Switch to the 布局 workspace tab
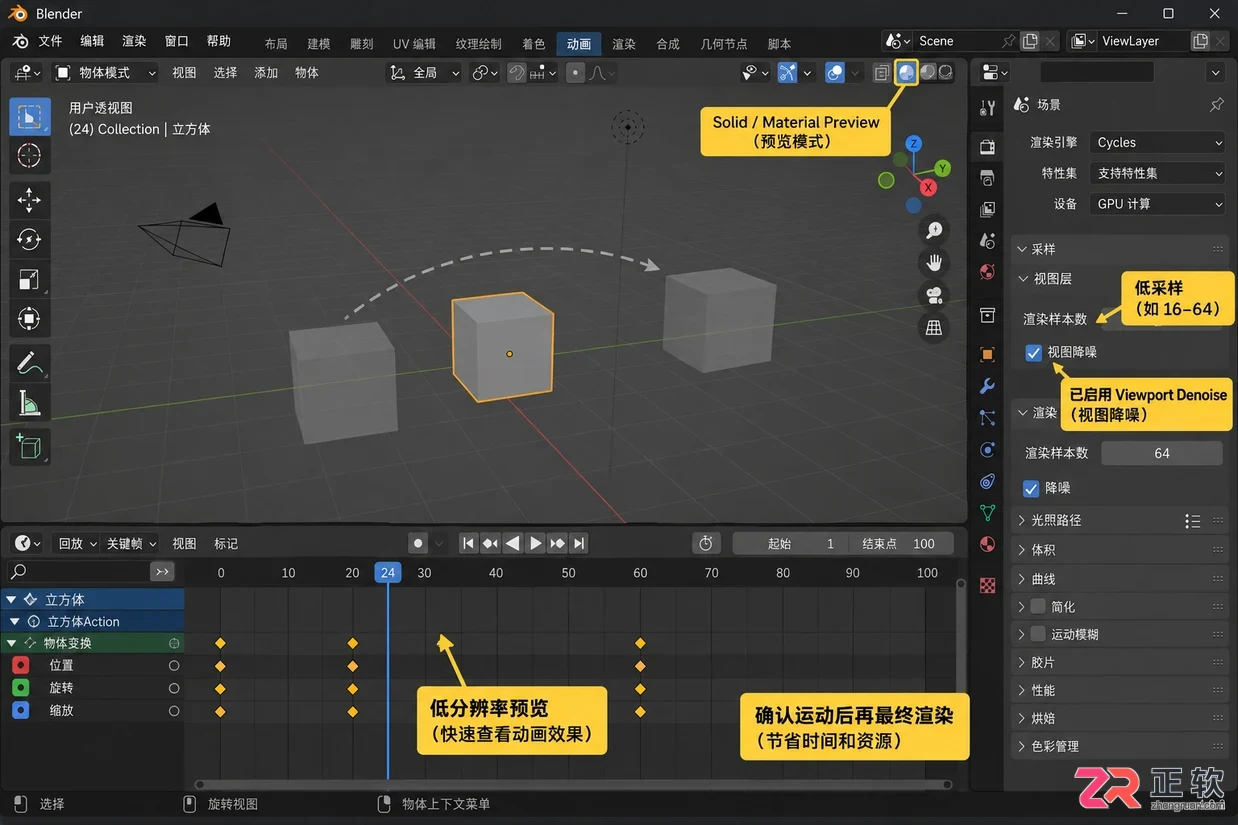Viewport: 1238px width, 825px height. pyautogui.click(x=276, y=44)
